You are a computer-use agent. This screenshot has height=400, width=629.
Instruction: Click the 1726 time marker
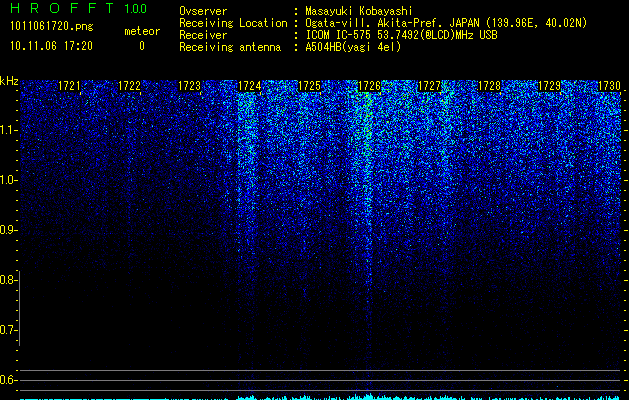point(369,86)
